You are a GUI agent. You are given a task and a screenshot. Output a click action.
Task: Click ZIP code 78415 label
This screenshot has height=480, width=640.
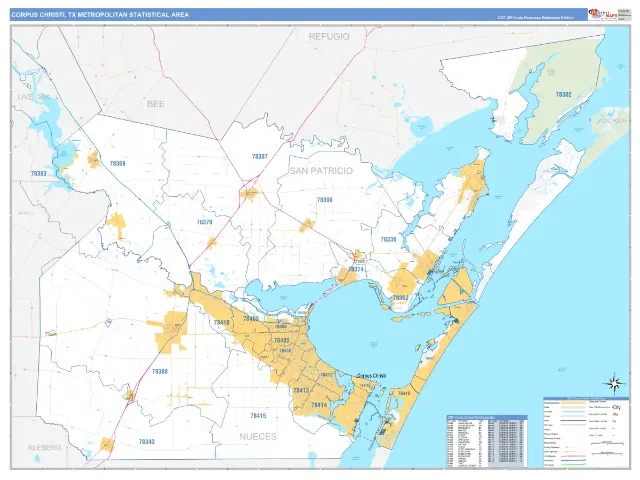[258, 416]
